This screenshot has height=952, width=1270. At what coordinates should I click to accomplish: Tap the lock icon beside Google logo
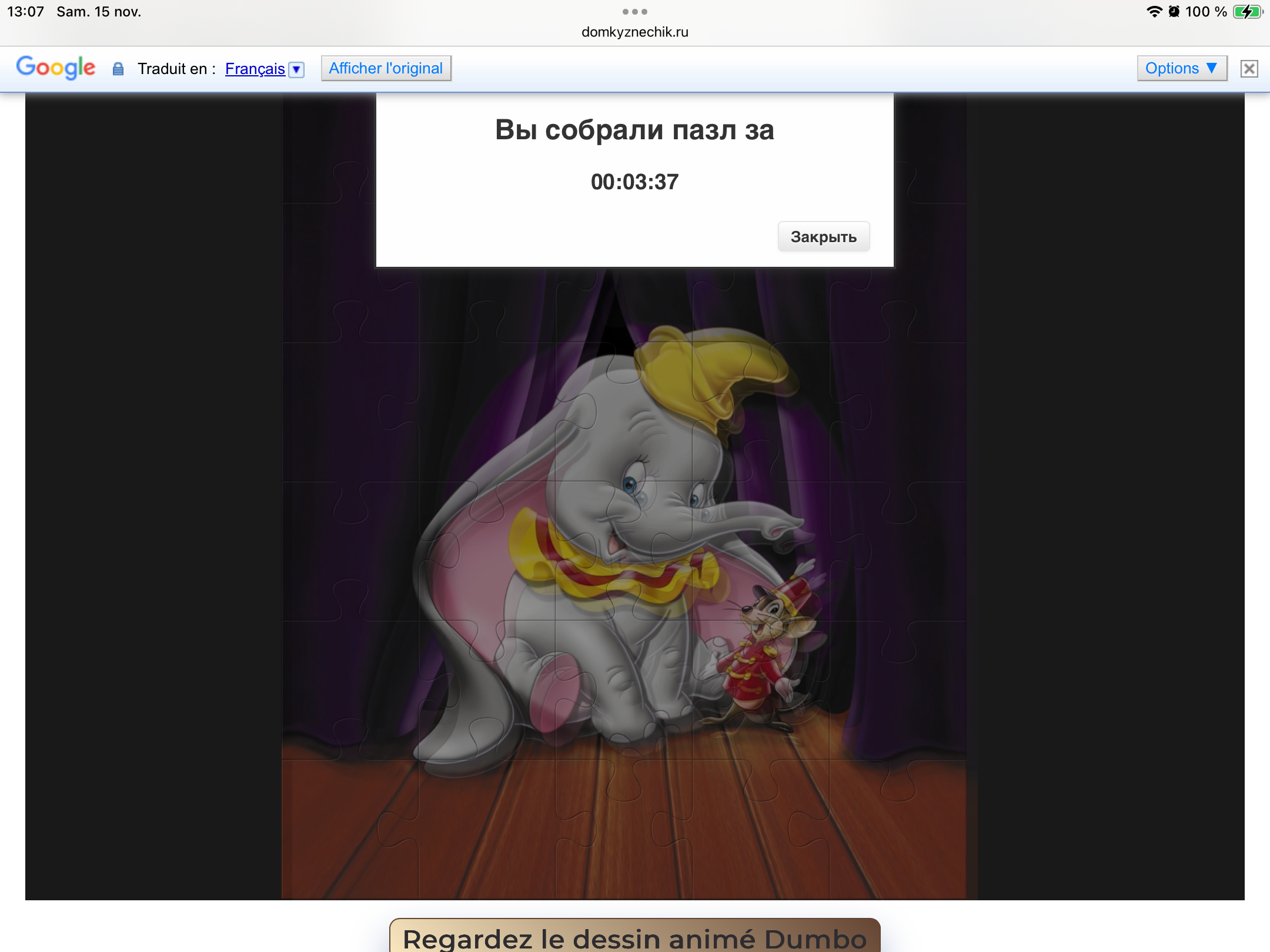[118, 69]
